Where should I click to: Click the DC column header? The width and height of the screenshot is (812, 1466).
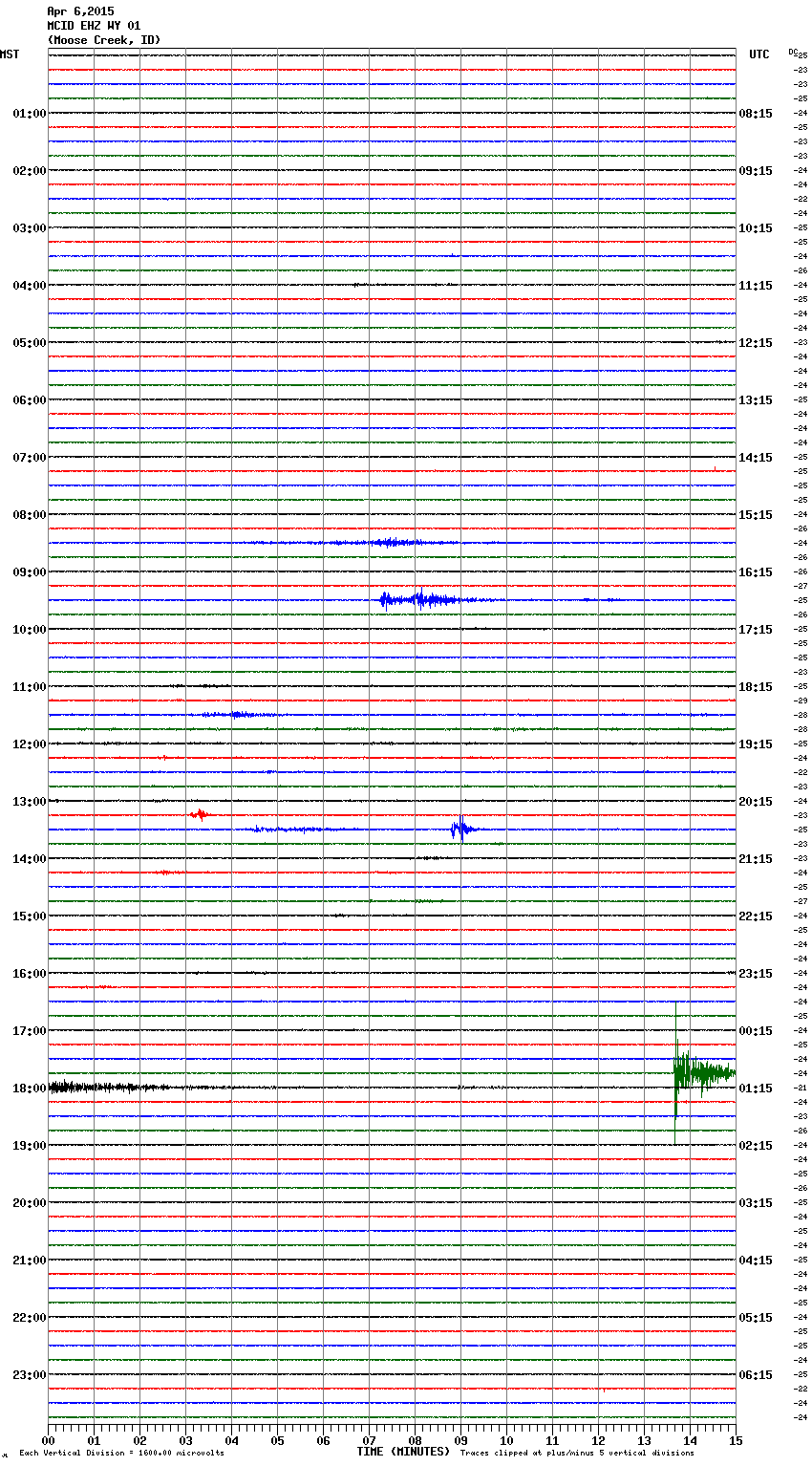793,52
